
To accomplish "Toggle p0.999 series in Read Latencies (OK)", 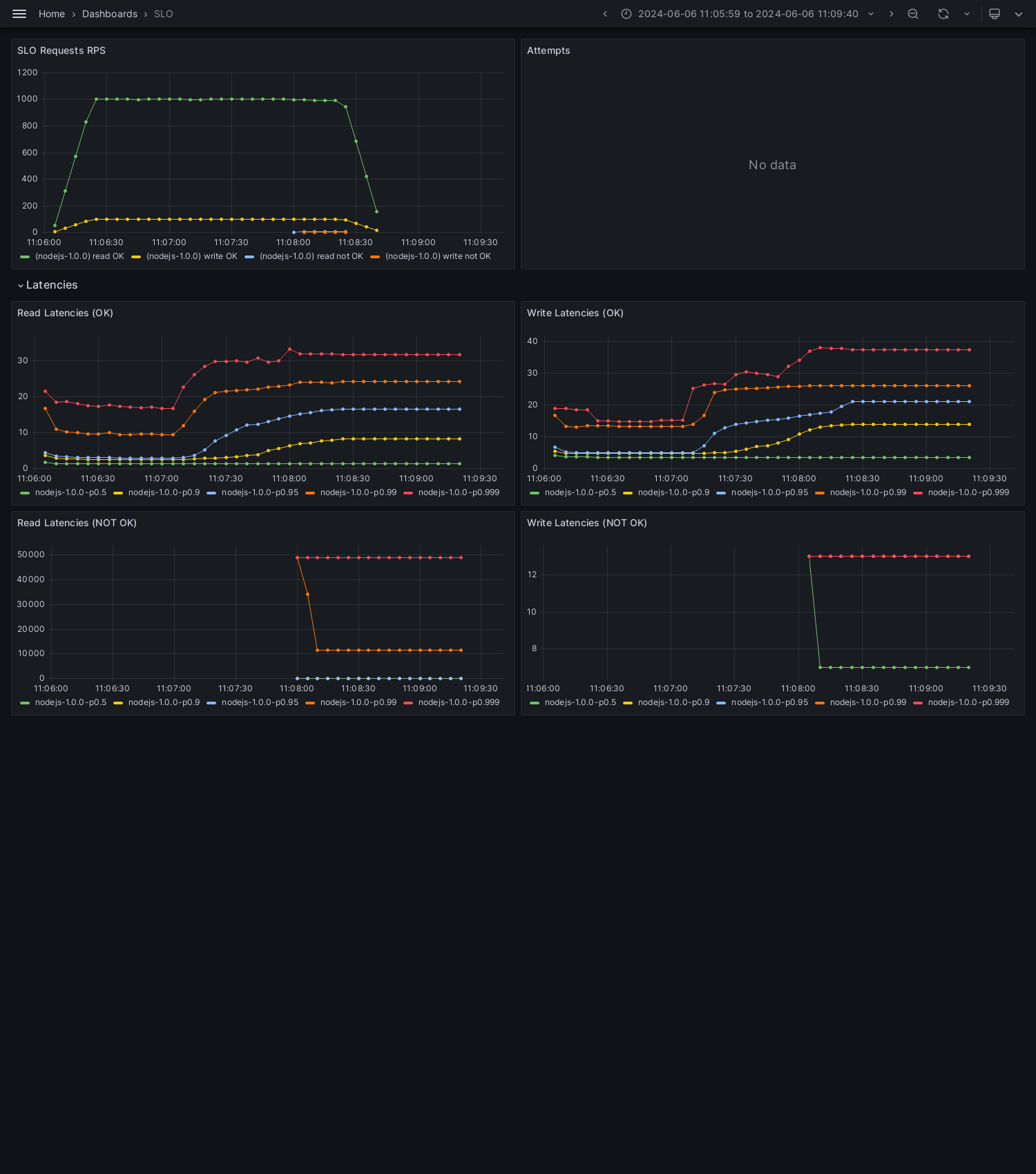I will coord(459,492).
